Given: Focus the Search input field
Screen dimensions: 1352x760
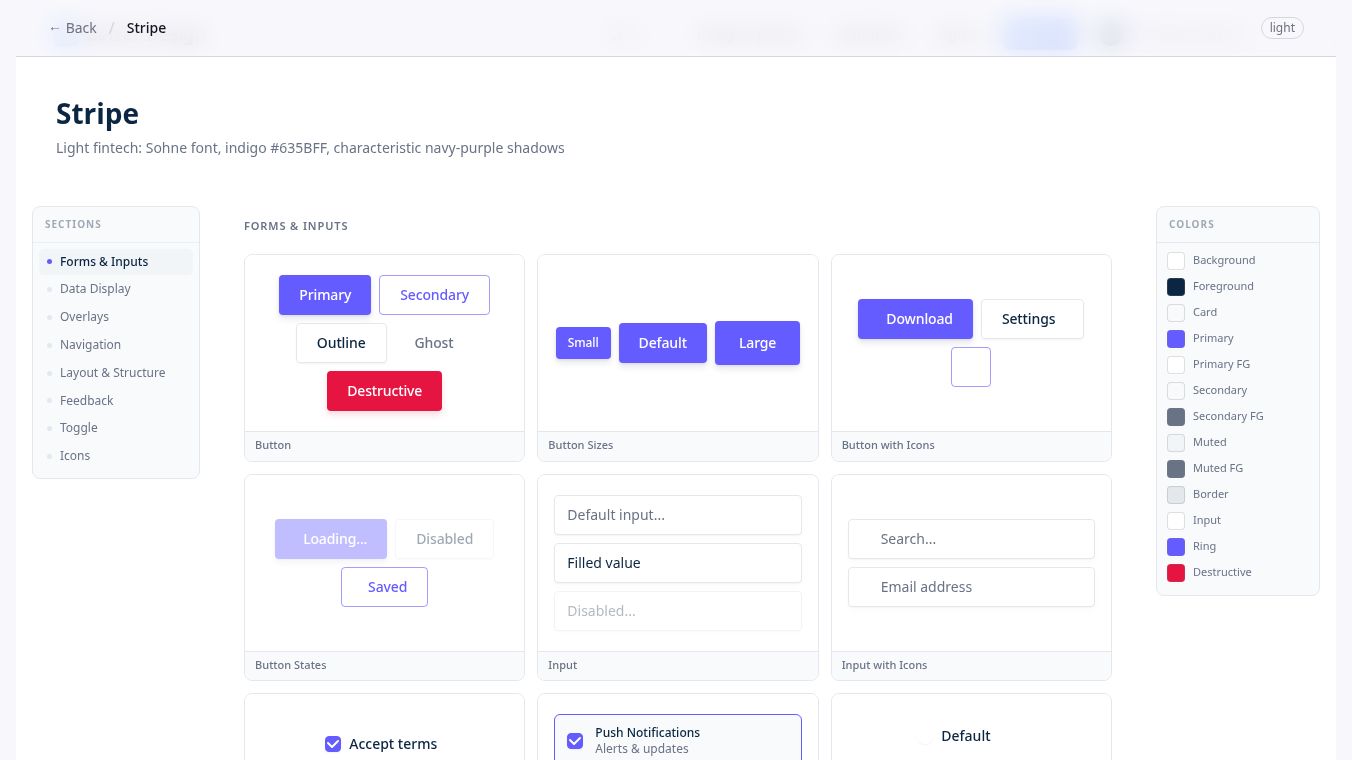Looking at the screenshot, I should (x=971, y=539).
